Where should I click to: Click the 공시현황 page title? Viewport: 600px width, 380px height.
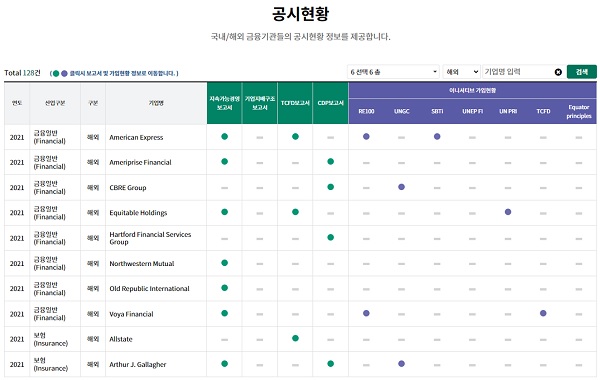300,14
